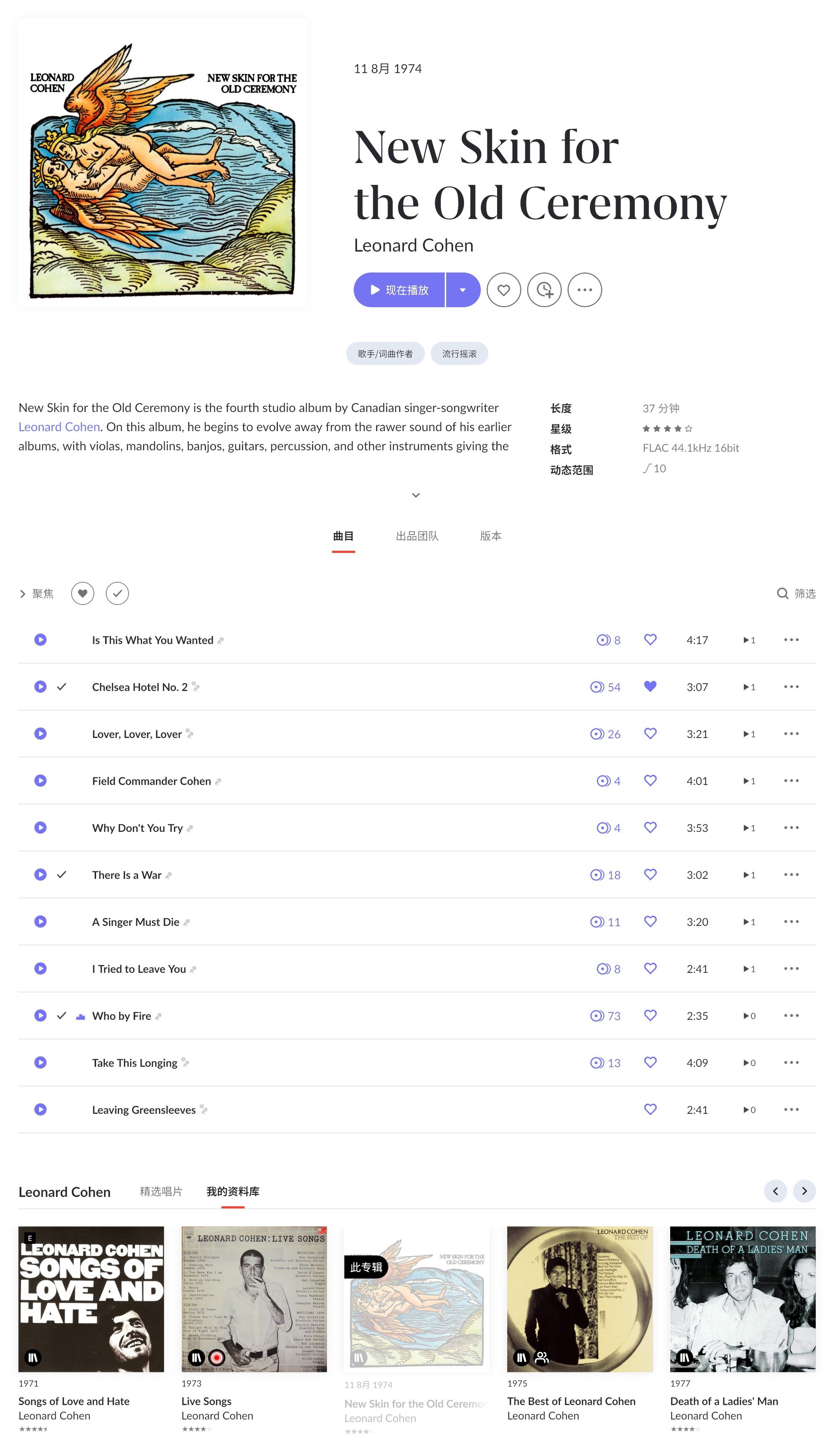This screenshot has height=1456, width=832.
Task: Play the track A Singer Must Die
Action: click(x=40, y=921)
